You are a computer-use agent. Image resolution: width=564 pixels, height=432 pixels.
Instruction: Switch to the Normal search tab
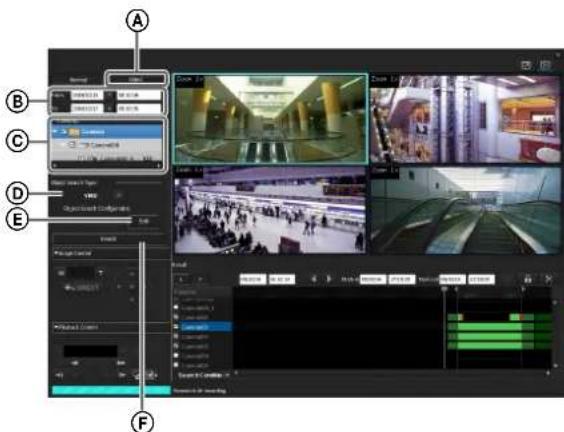78,79
